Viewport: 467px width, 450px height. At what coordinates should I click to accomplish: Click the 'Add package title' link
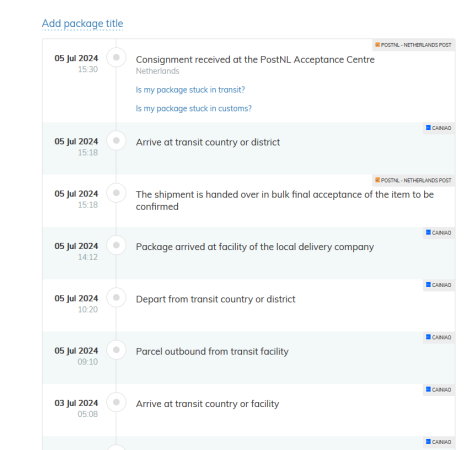(x=82, y=24)
